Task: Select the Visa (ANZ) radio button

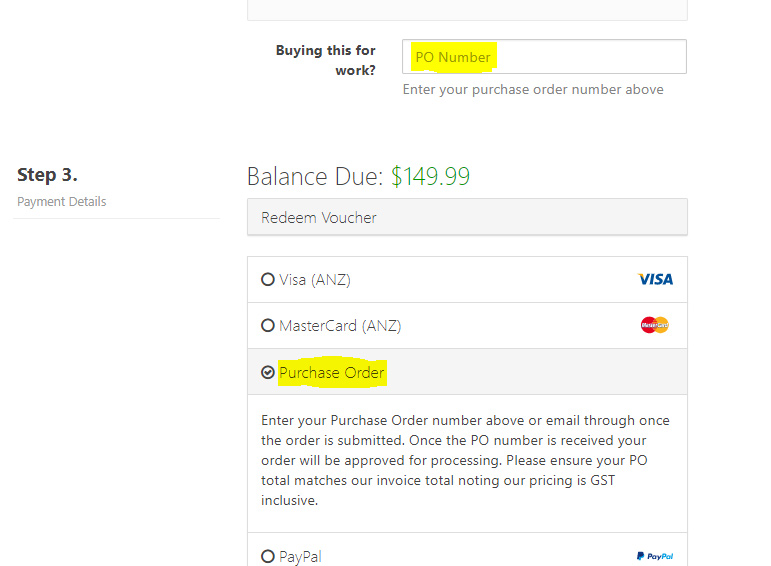Action: tap(267, 279)
